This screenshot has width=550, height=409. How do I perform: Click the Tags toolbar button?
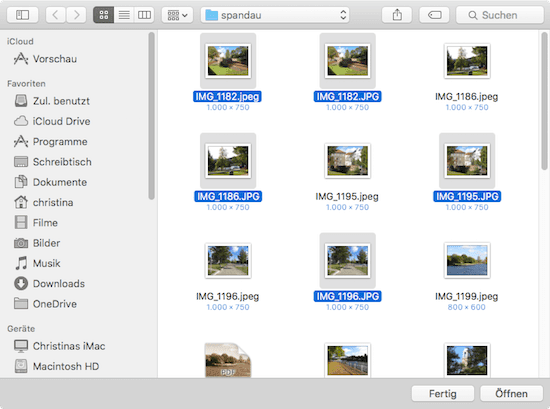pos(435,15)
